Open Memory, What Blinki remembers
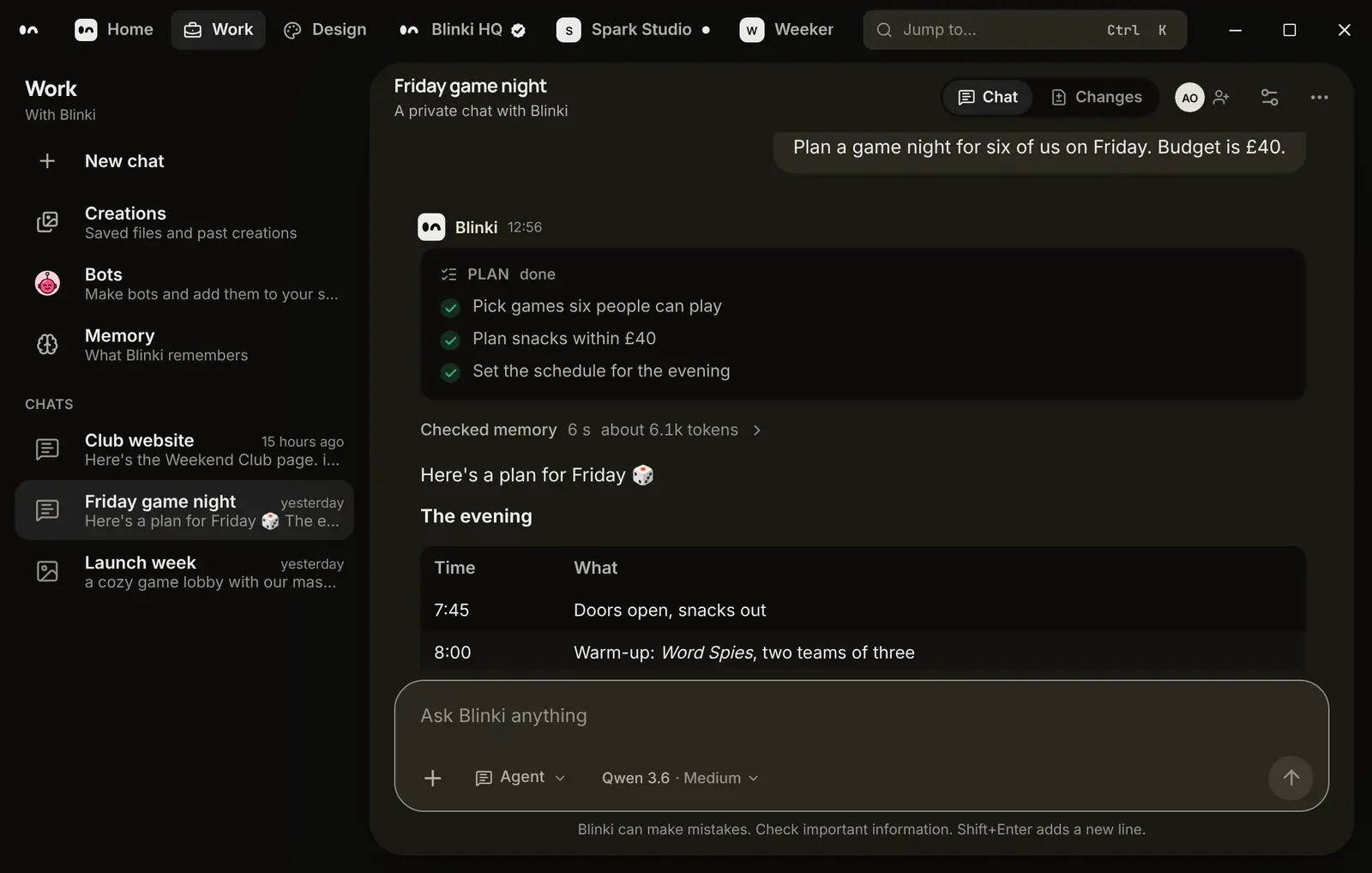The height and width of the screenshot is (873, 1372). 184,345
